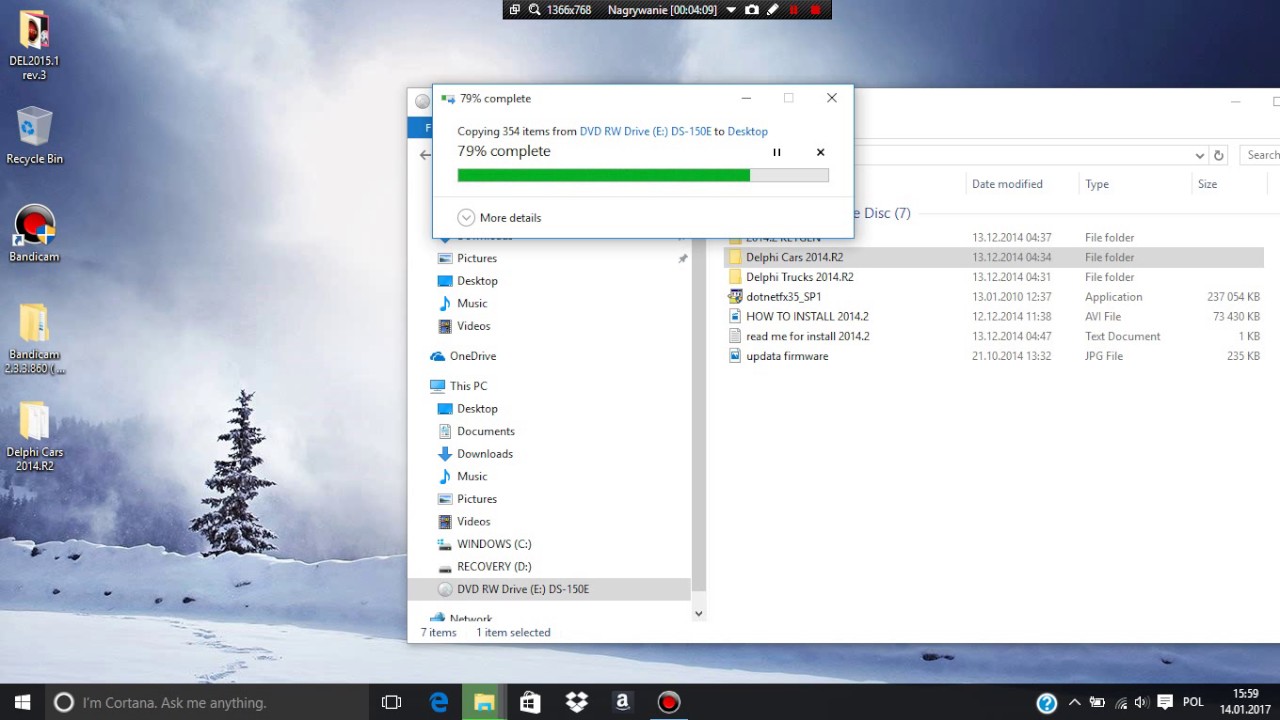Click the Bandicam pencil drawing icon

point(773,9)
